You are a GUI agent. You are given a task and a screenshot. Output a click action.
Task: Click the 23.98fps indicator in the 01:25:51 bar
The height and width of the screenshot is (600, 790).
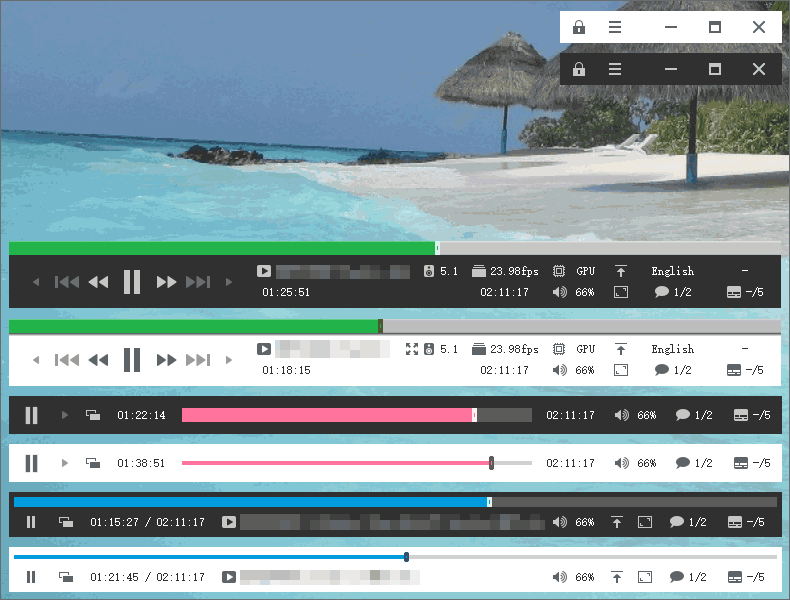coord(505,271)
